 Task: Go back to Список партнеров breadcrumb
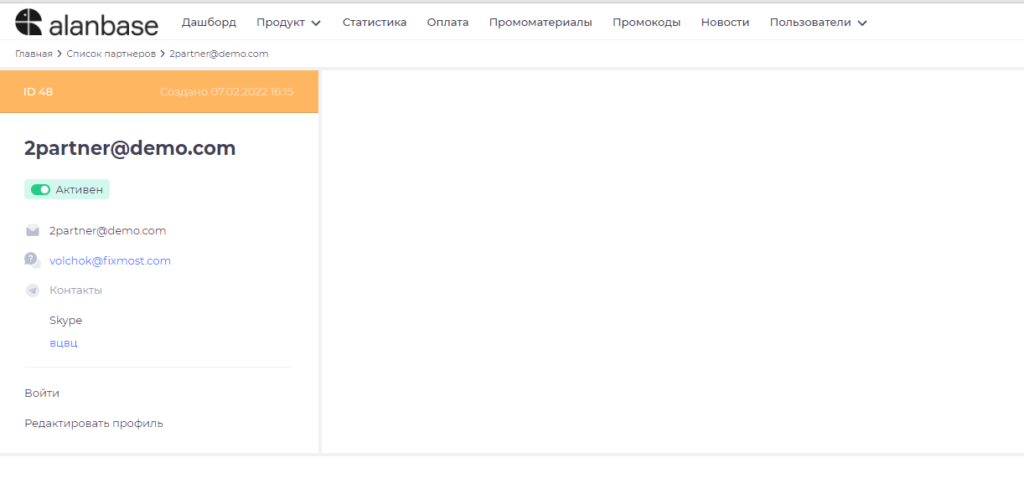[111, 54]
